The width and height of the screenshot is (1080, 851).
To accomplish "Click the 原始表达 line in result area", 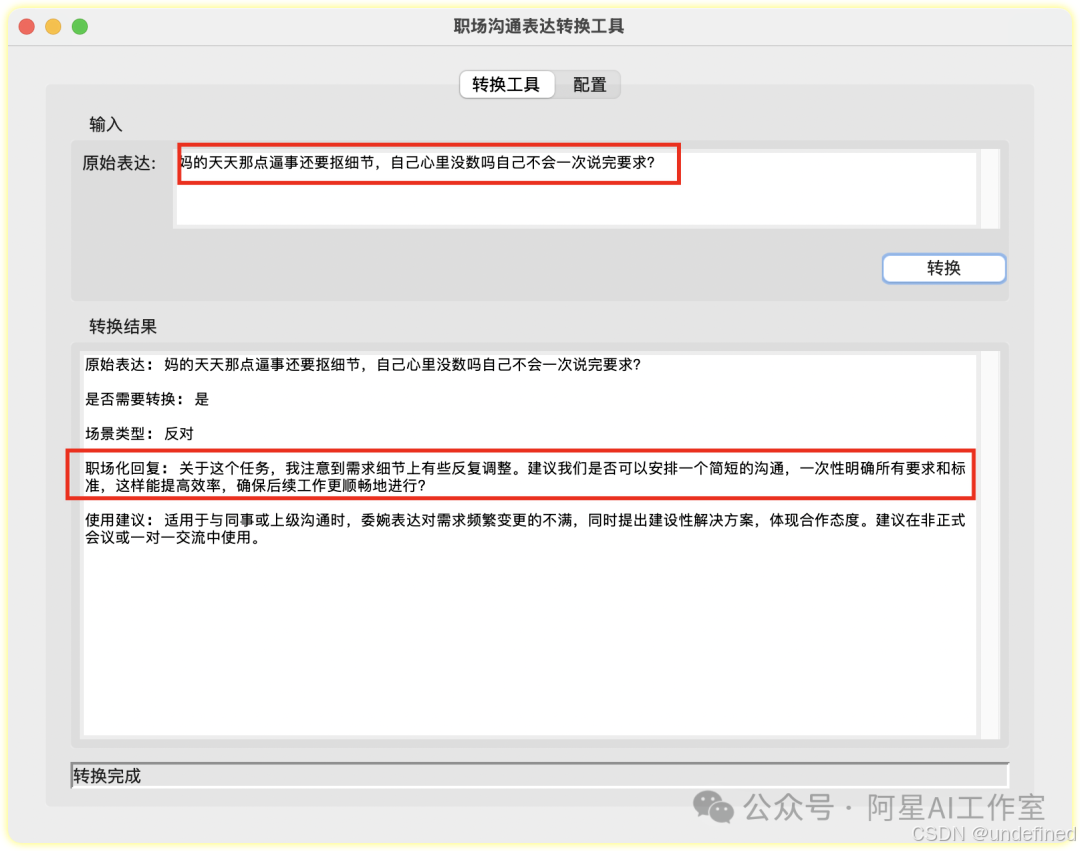I will point(363,365).
